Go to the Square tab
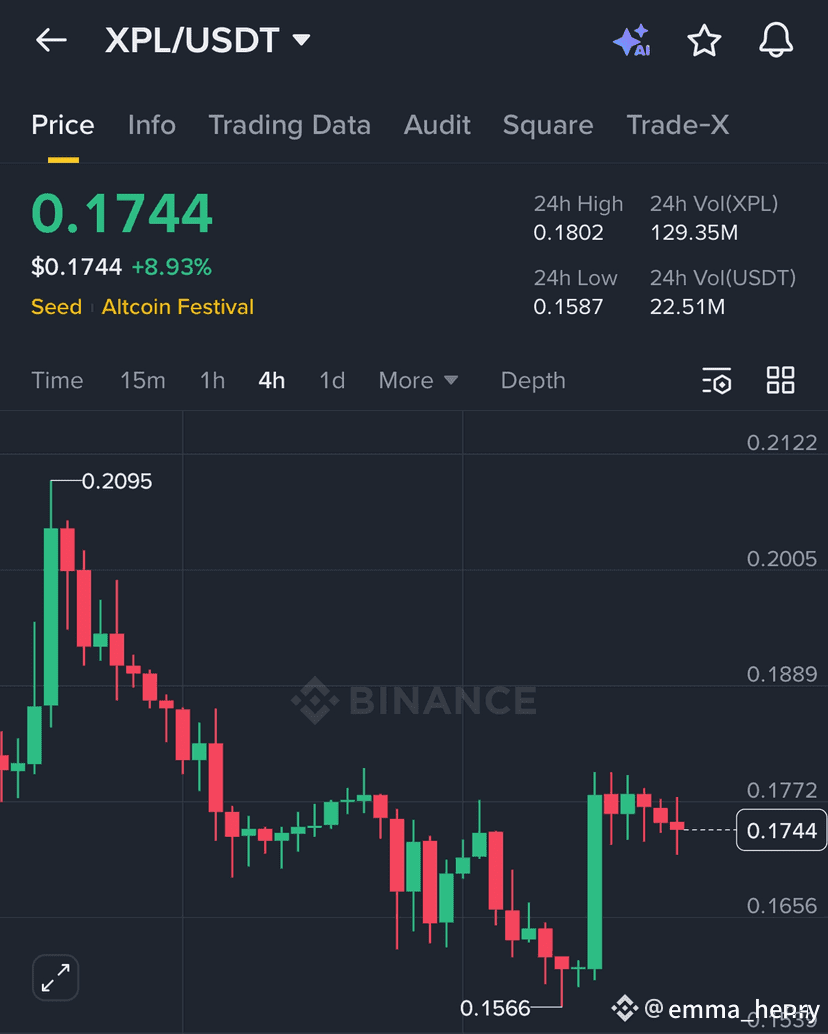The image size is (828, 1034). tap(548, 125)
